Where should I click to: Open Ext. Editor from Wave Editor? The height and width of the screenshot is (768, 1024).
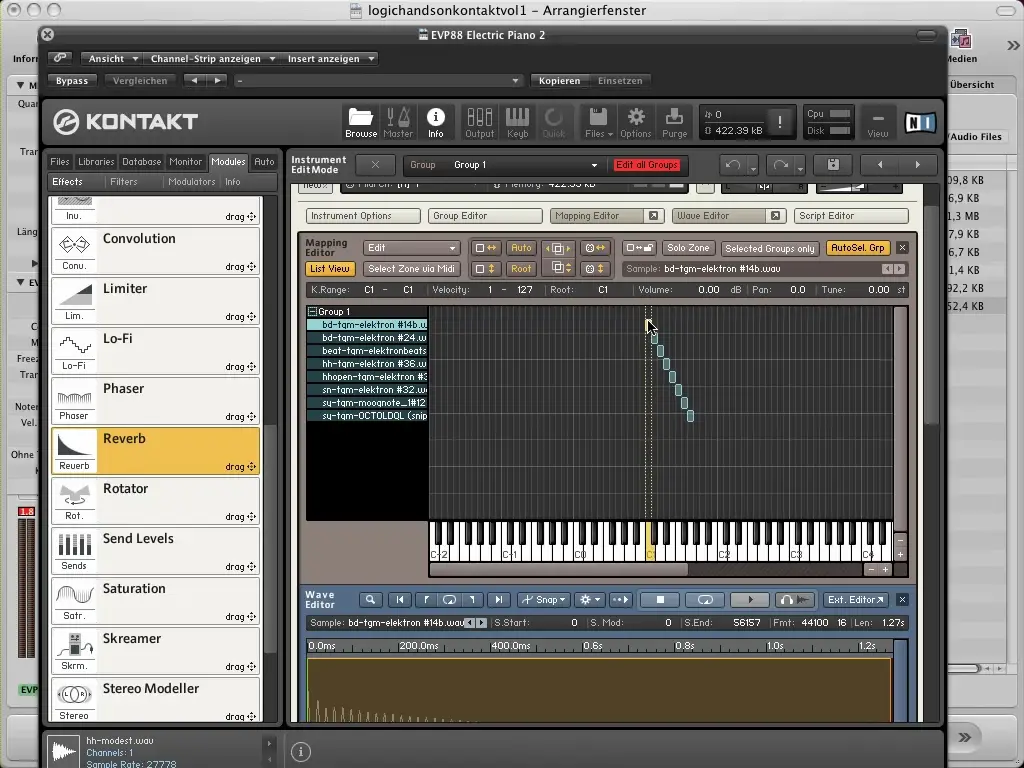click(x=855, y=600)
